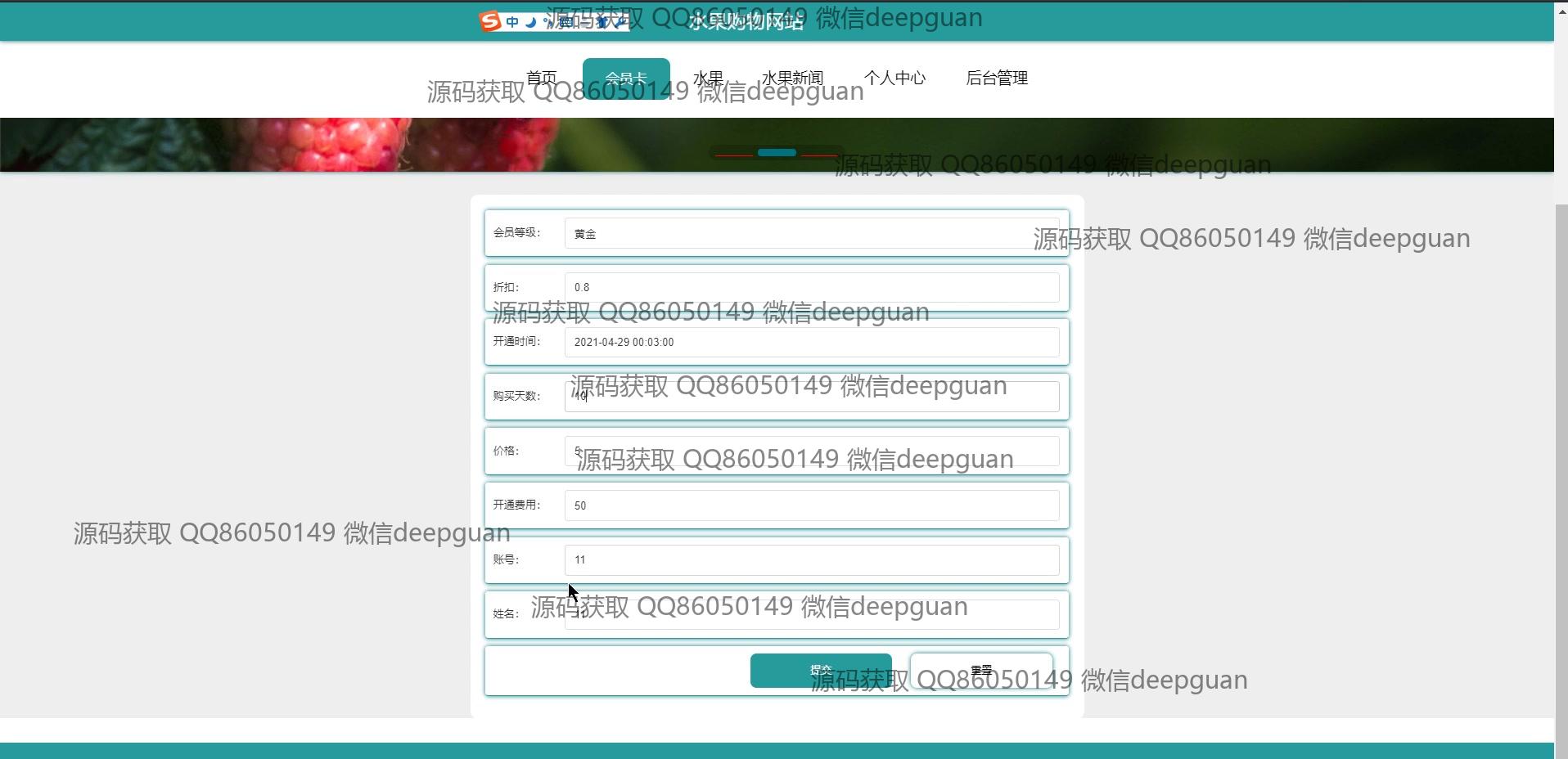
Task: Click the page vertical scrollbar
Action: tap(1561, 409)
